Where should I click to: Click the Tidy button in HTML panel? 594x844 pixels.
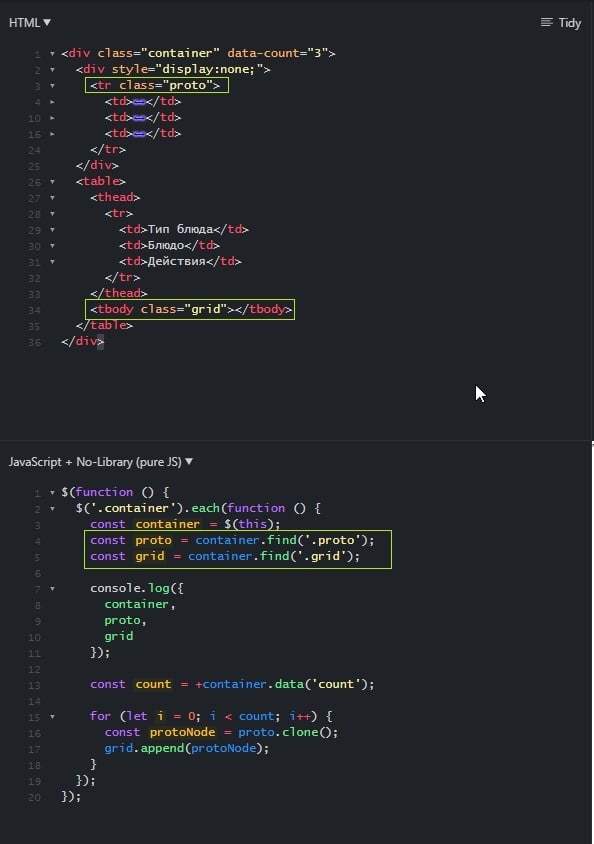561,23
